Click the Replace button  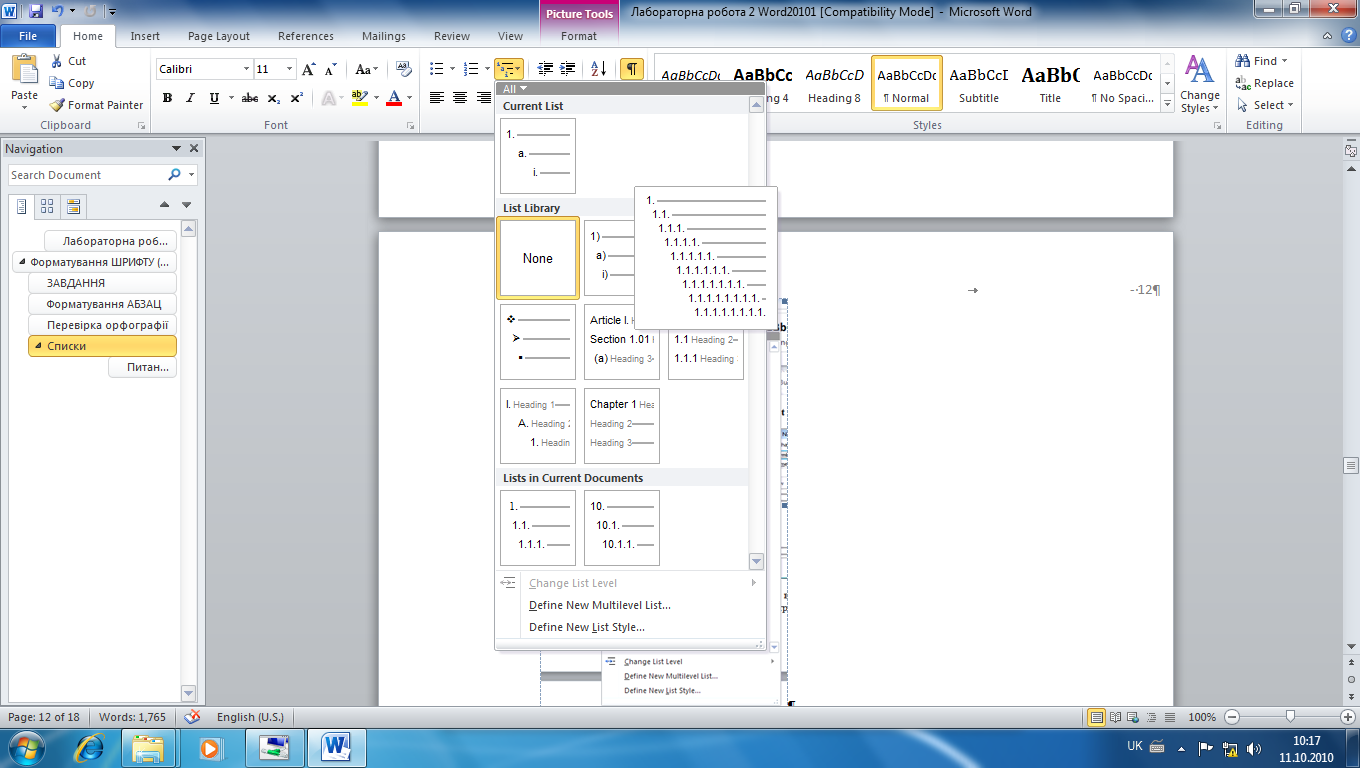(1264, 83)
